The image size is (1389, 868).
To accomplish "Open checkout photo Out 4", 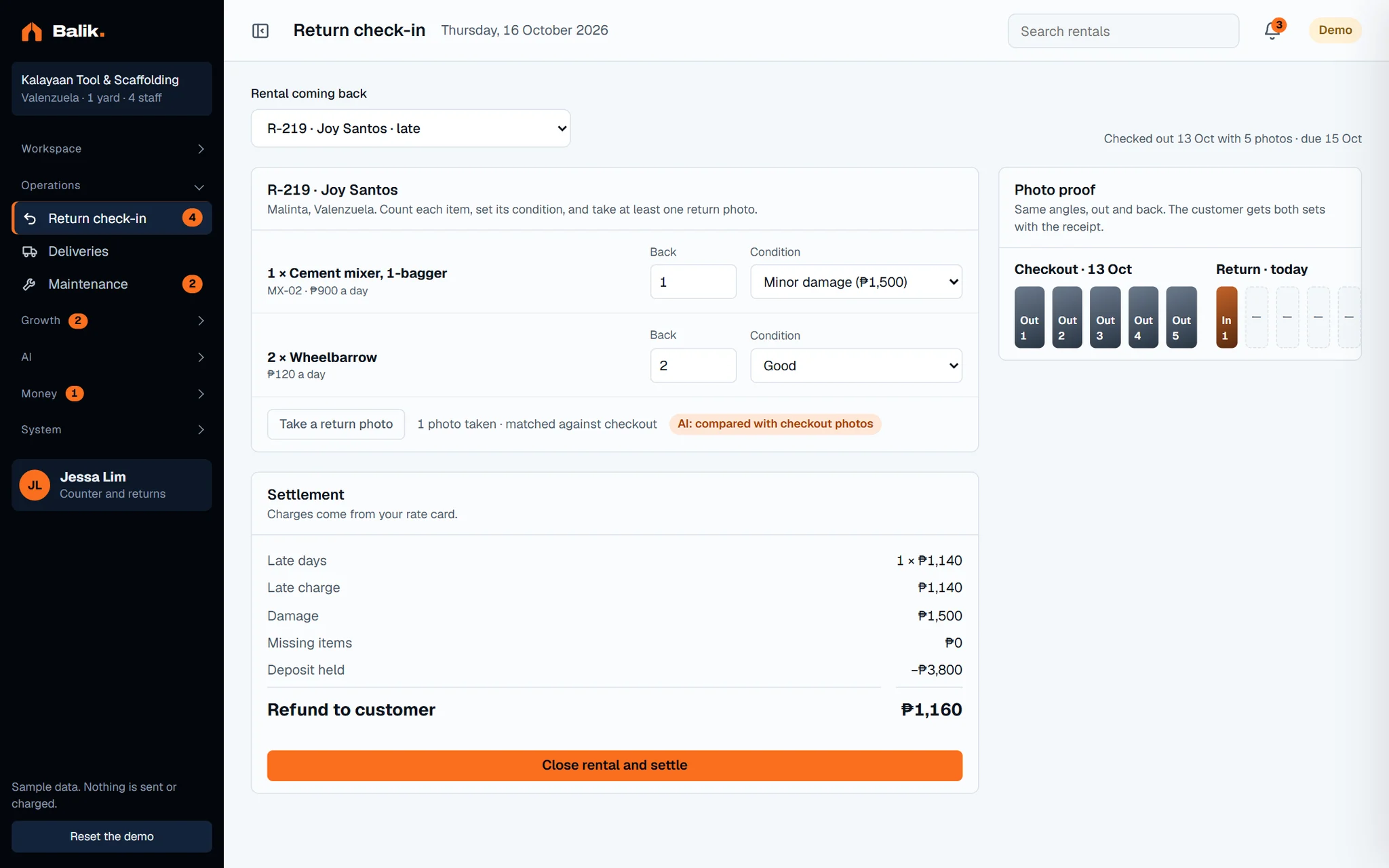I will [x=1143, y=317].
